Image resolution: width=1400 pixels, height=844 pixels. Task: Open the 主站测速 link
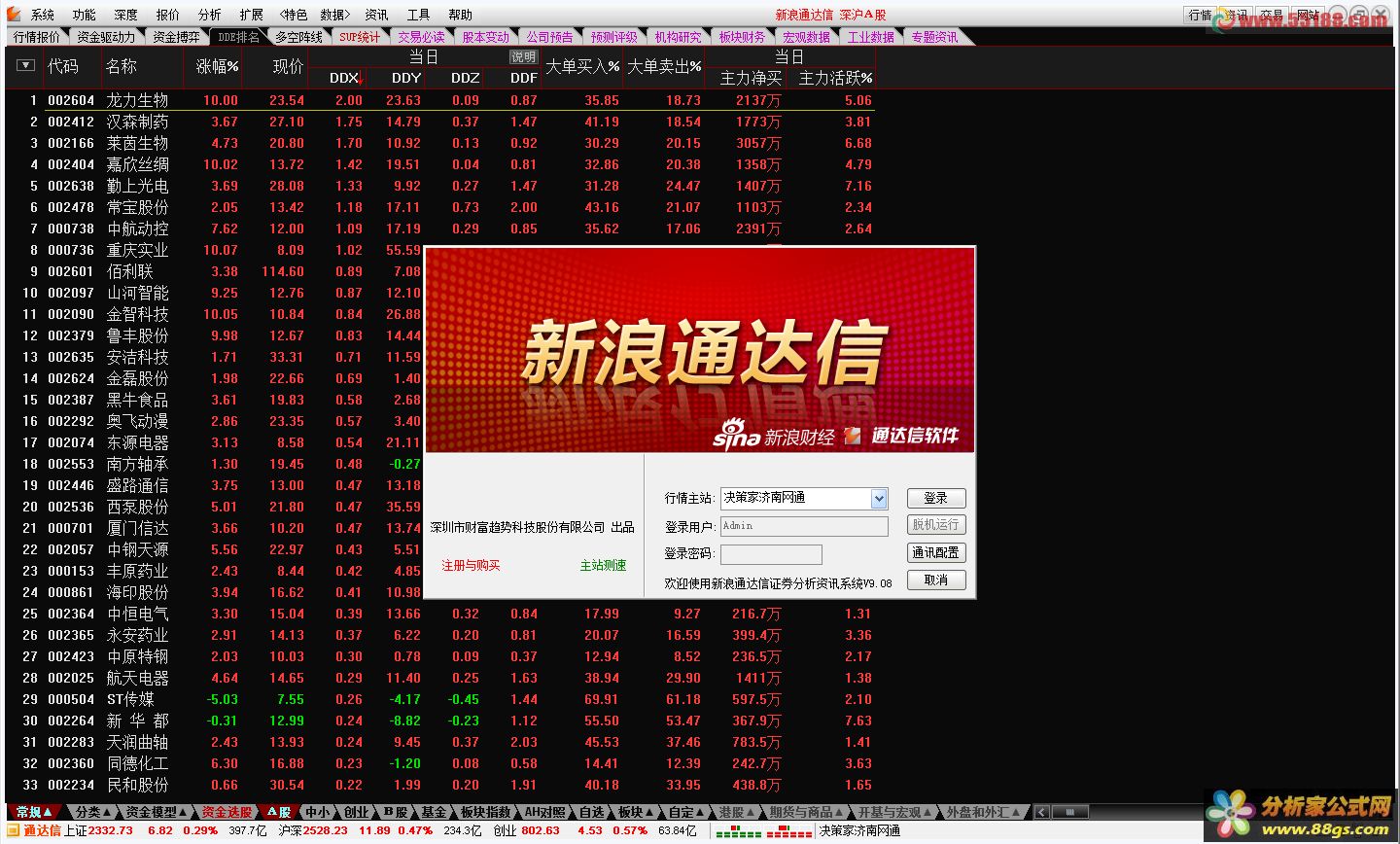tap(603, 565)
